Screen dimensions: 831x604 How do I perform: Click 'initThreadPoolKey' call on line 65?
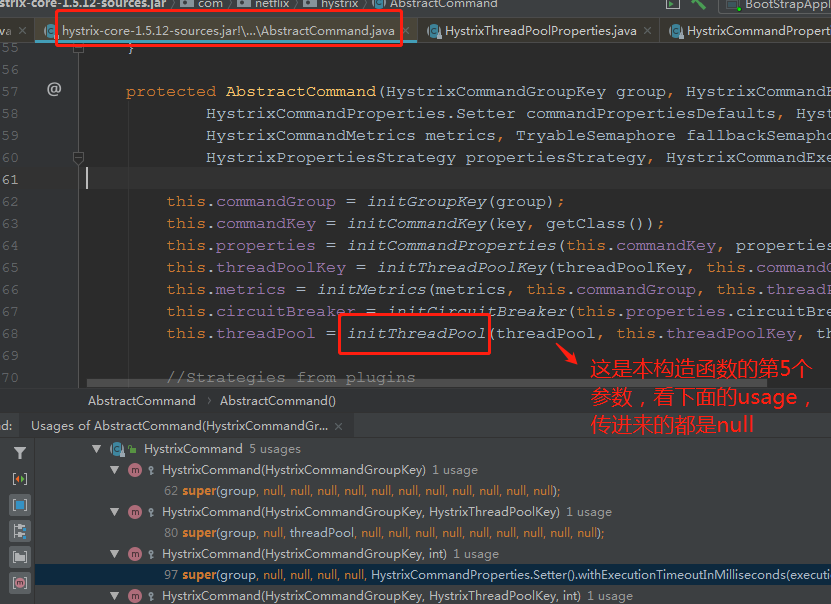[x=462, y=268]
